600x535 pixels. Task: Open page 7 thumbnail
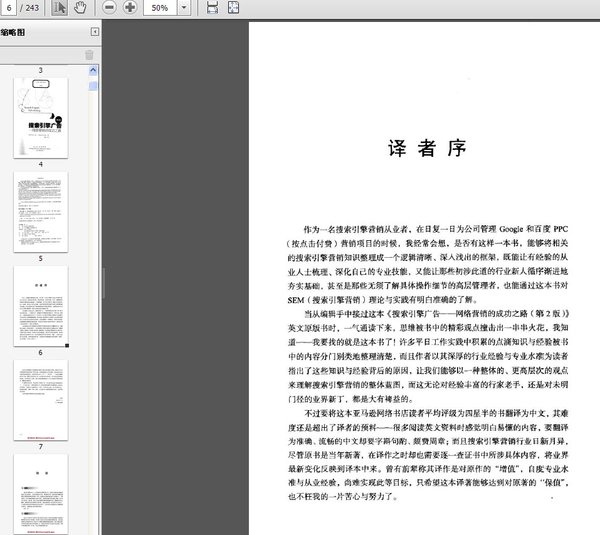coord(41,494)
